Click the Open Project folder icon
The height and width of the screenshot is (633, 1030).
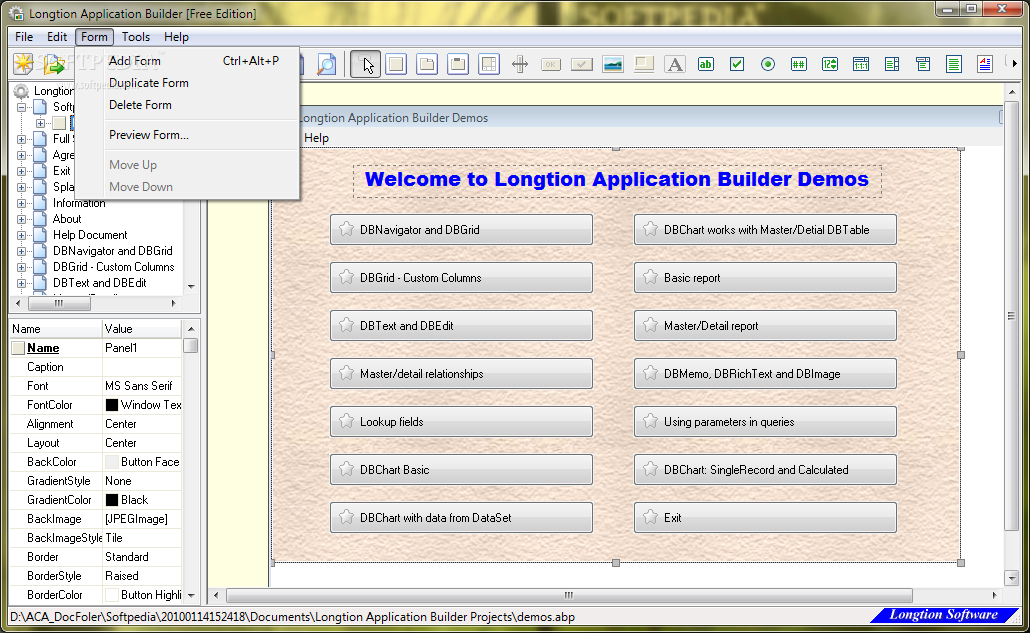tap(54, 64)
